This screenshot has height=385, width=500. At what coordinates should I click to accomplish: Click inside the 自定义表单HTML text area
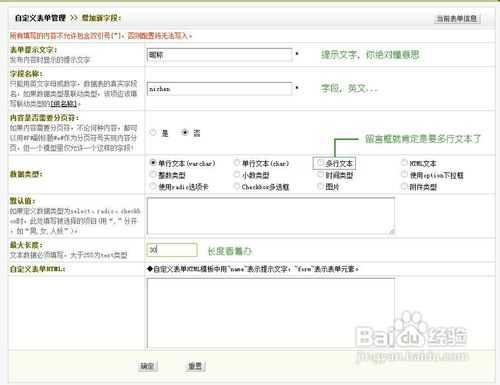[x=271, y=313]
